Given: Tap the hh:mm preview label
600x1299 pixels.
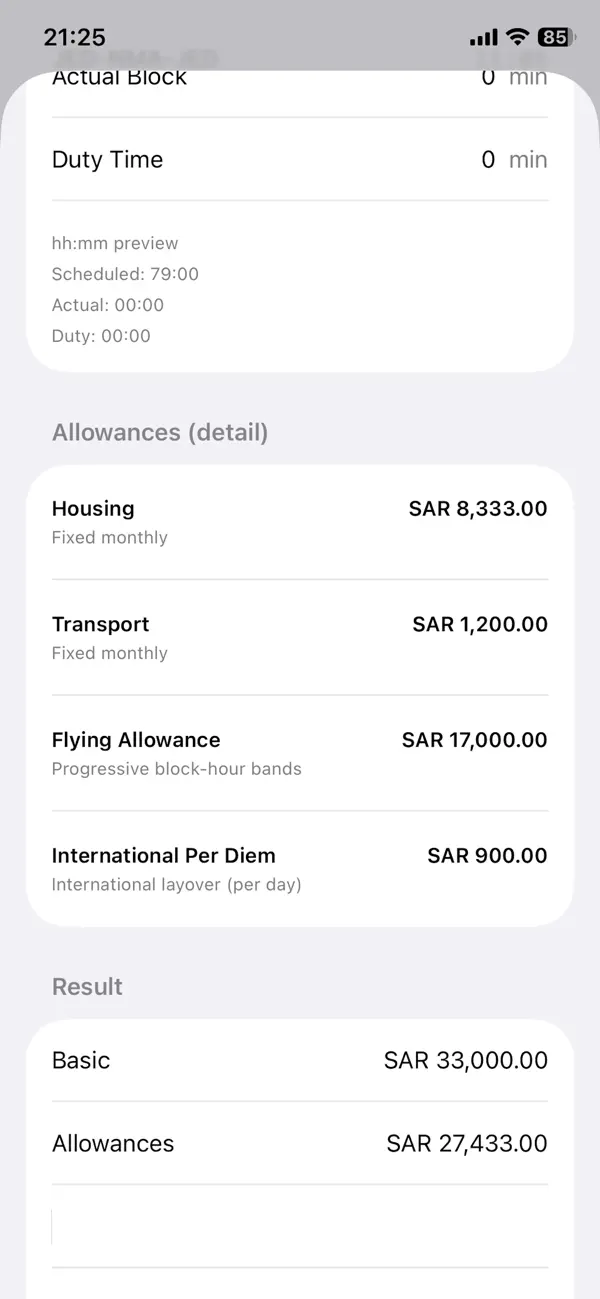Looking at the screenshot, I should coord(114,243).
